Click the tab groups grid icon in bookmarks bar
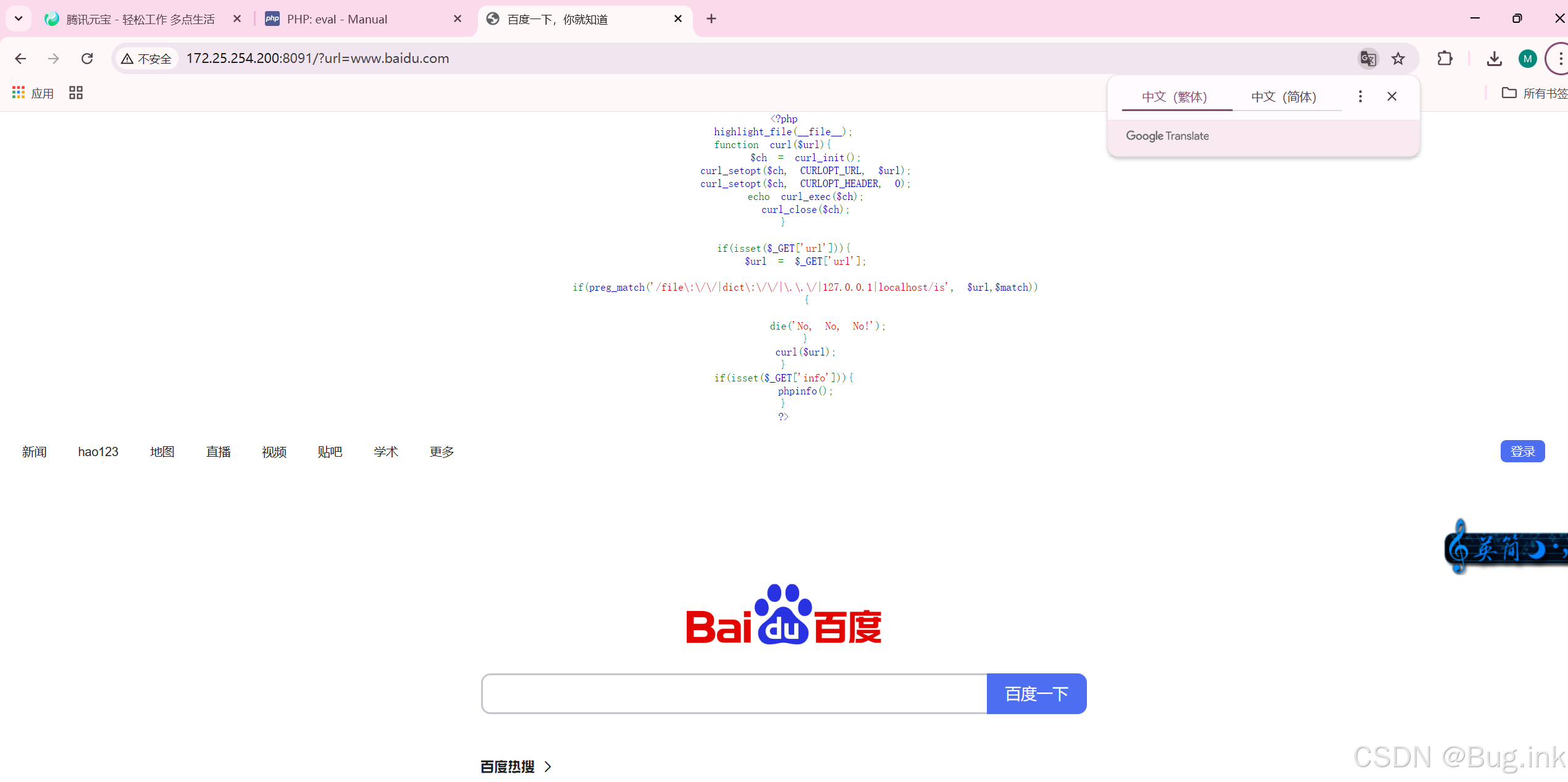The height and width of the screenshot is (782, 1568). (76, 93)
